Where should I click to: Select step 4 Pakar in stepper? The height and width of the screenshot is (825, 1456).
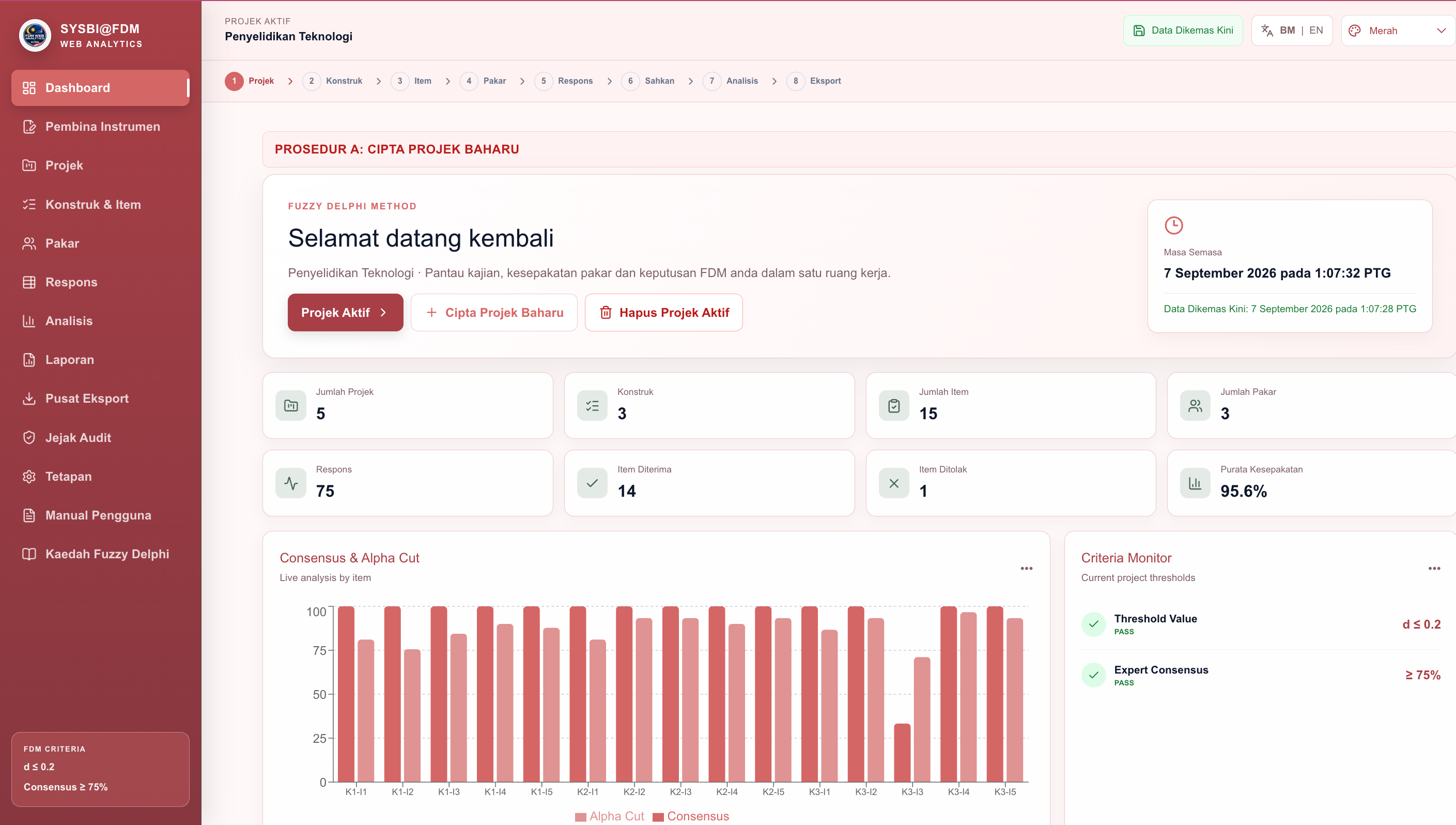tap(483, 81)
